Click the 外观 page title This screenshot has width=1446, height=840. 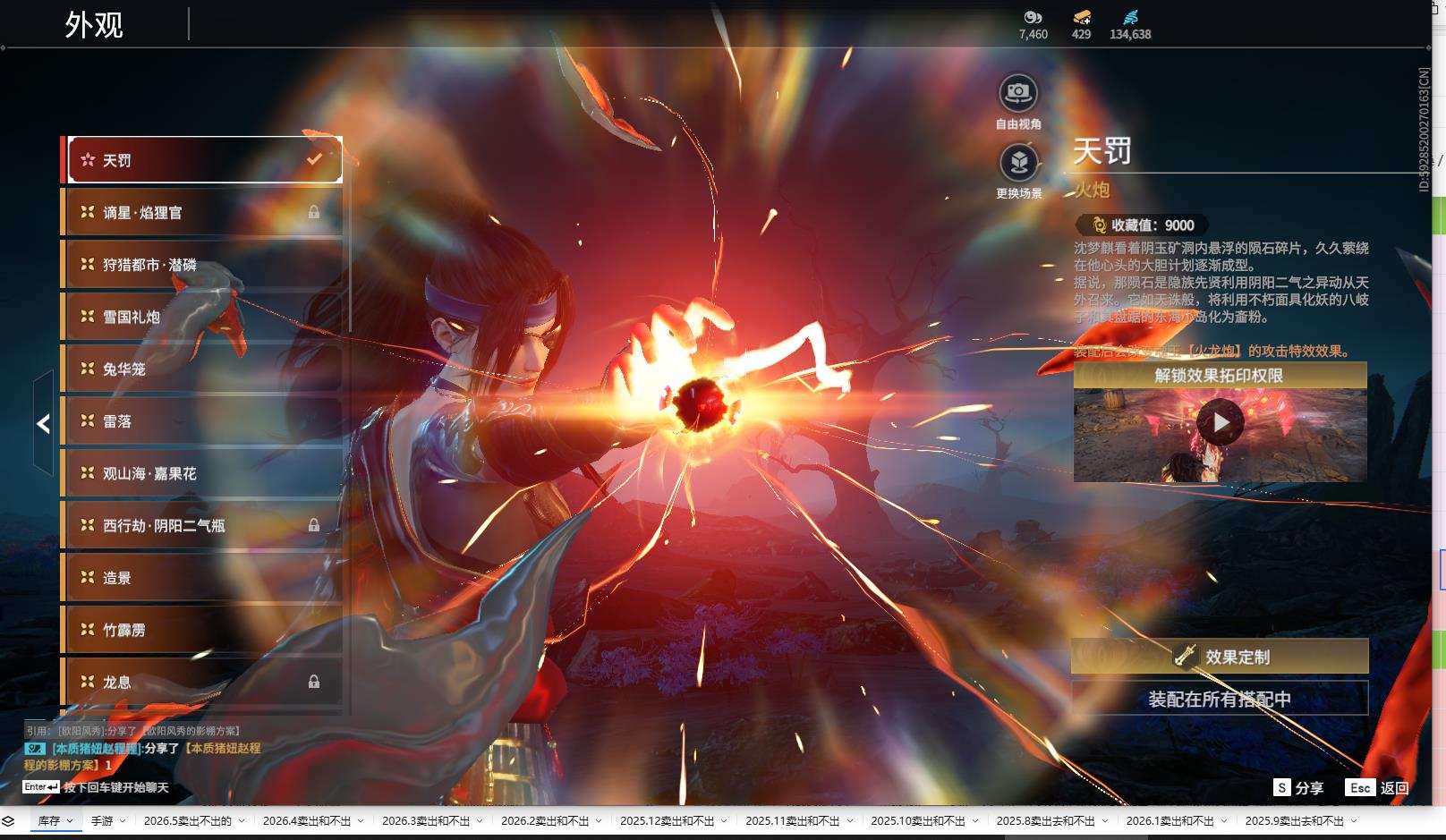click(94, 25)
